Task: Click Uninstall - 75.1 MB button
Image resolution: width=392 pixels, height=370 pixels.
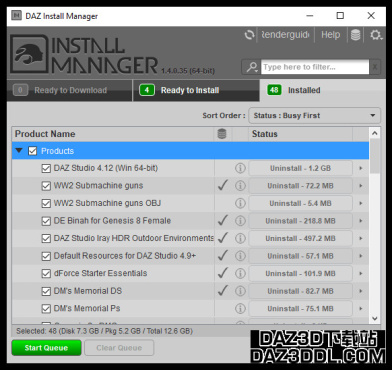Action: click(300, 308)
